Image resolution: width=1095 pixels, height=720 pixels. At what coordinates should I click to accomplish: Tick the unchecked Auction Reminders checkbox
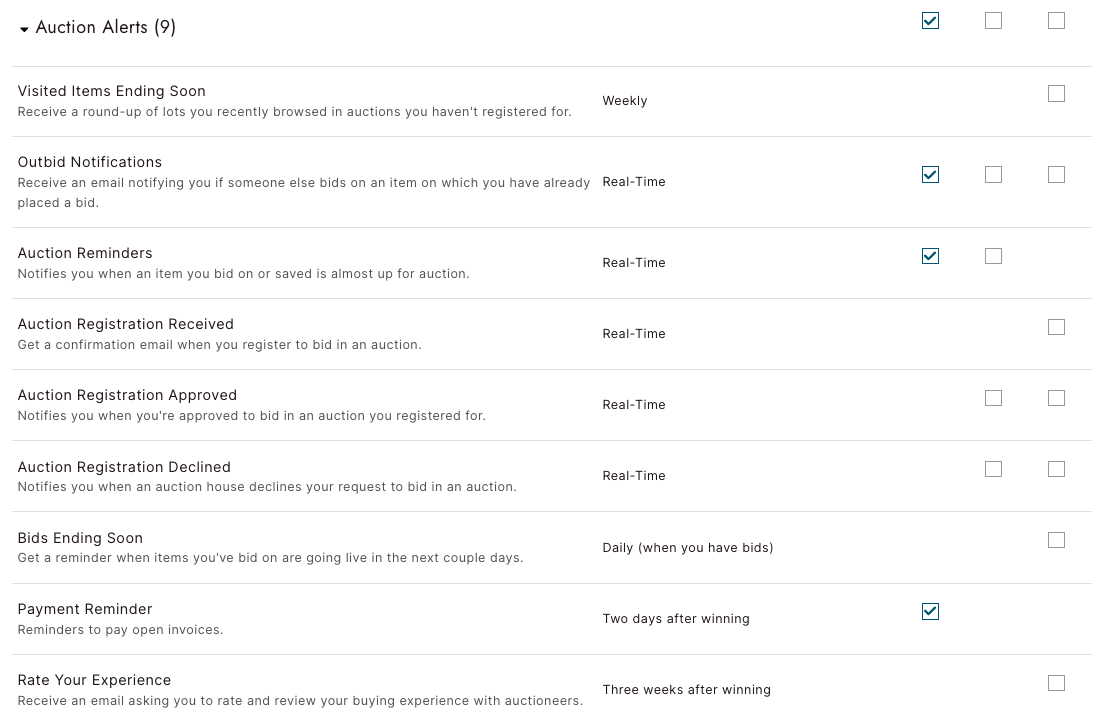coord(993,256)
